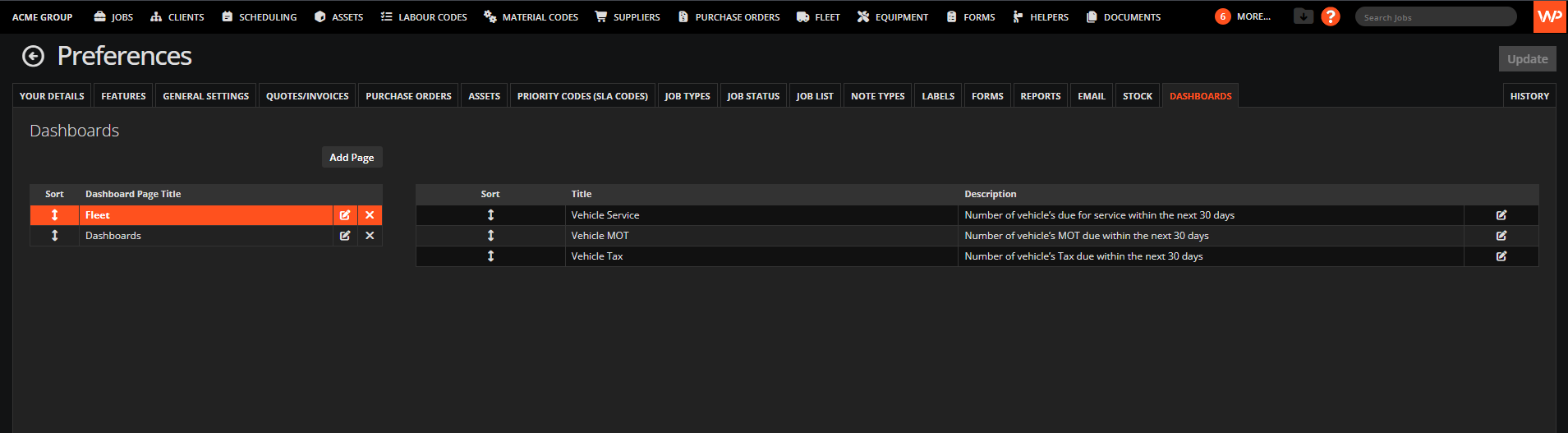The image size is (1568, 433).
Task: Edit the Vehicle Service widget
Action: tap(1501, 215)
